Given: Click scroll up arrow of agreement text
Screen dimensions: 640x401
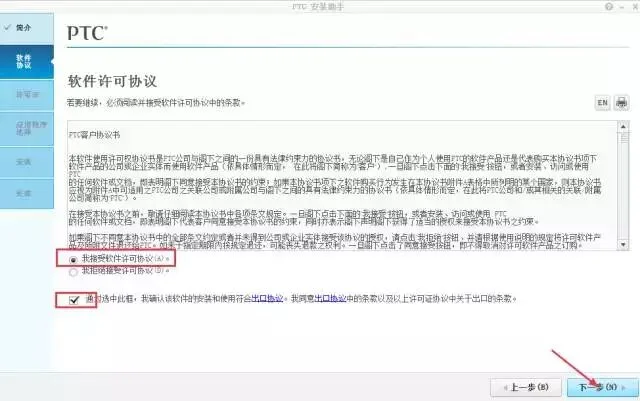Looking at the screenshot, I should point(623,127).
